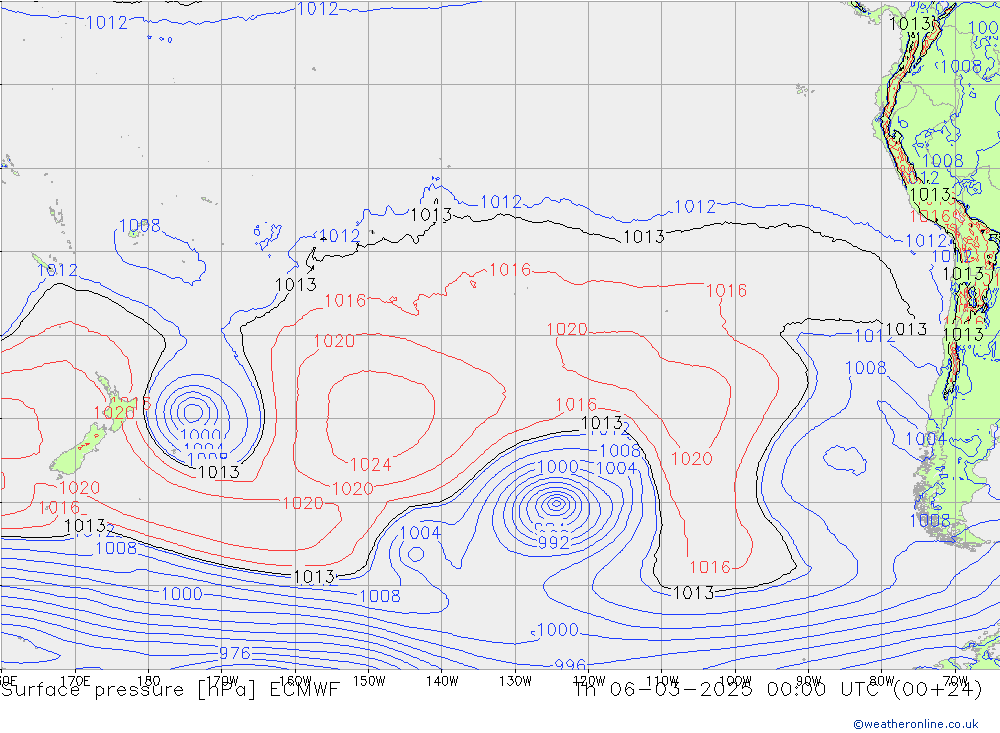Click the 992 isobar label
The width and height of the screenshot is (1000, 733).
[x=553, y=543]
